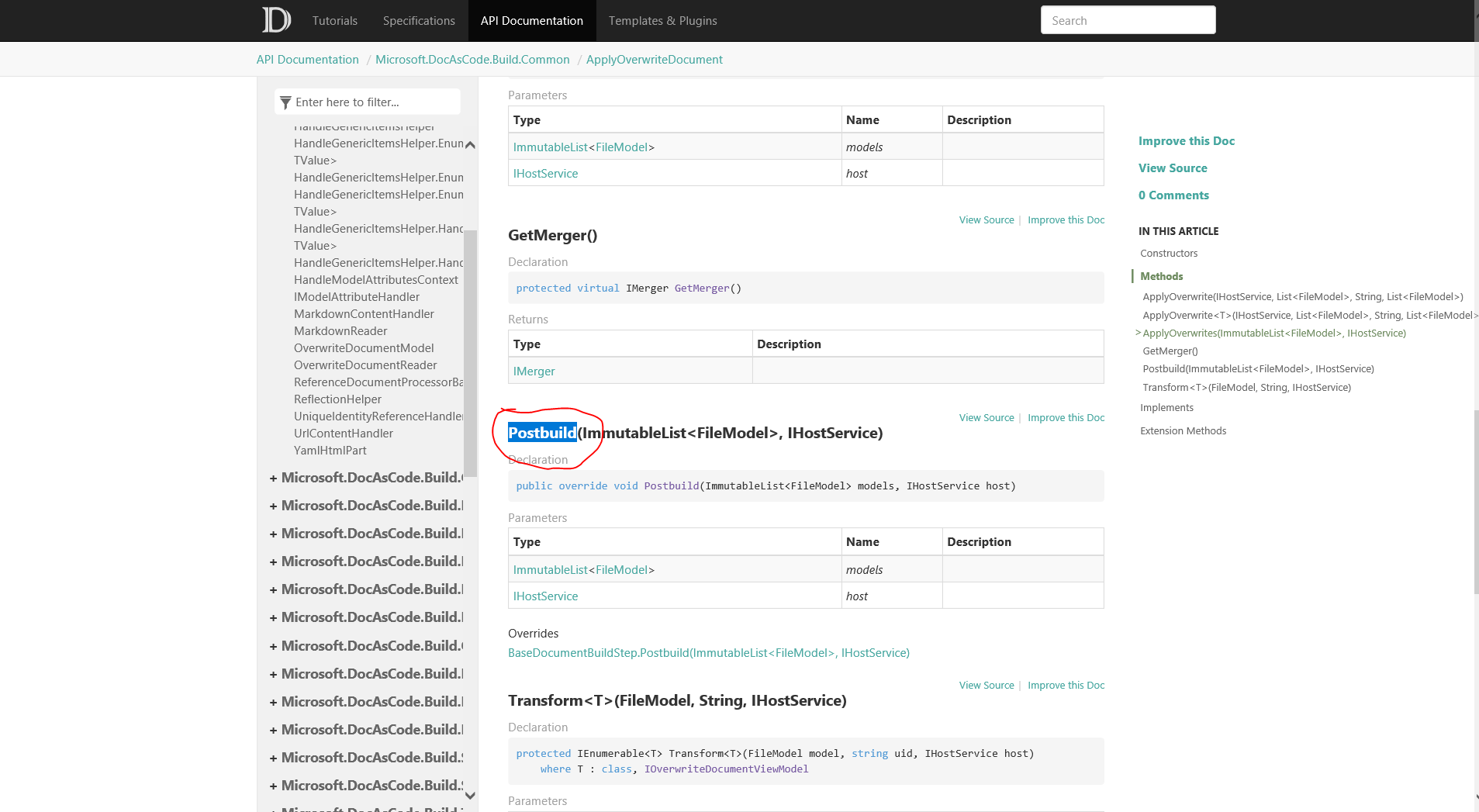Open the 0 Comments link
The width and height of the screenshot is (1479, 812).
1173,195
